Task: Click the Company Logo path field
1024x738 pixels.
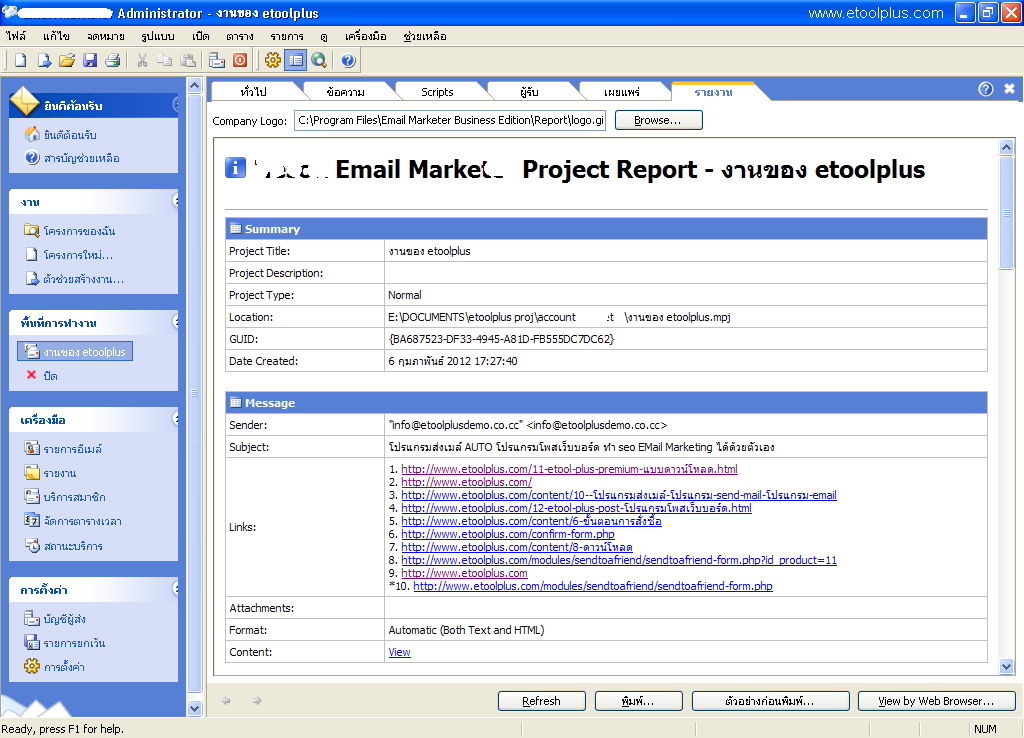Action: (449, 120)
